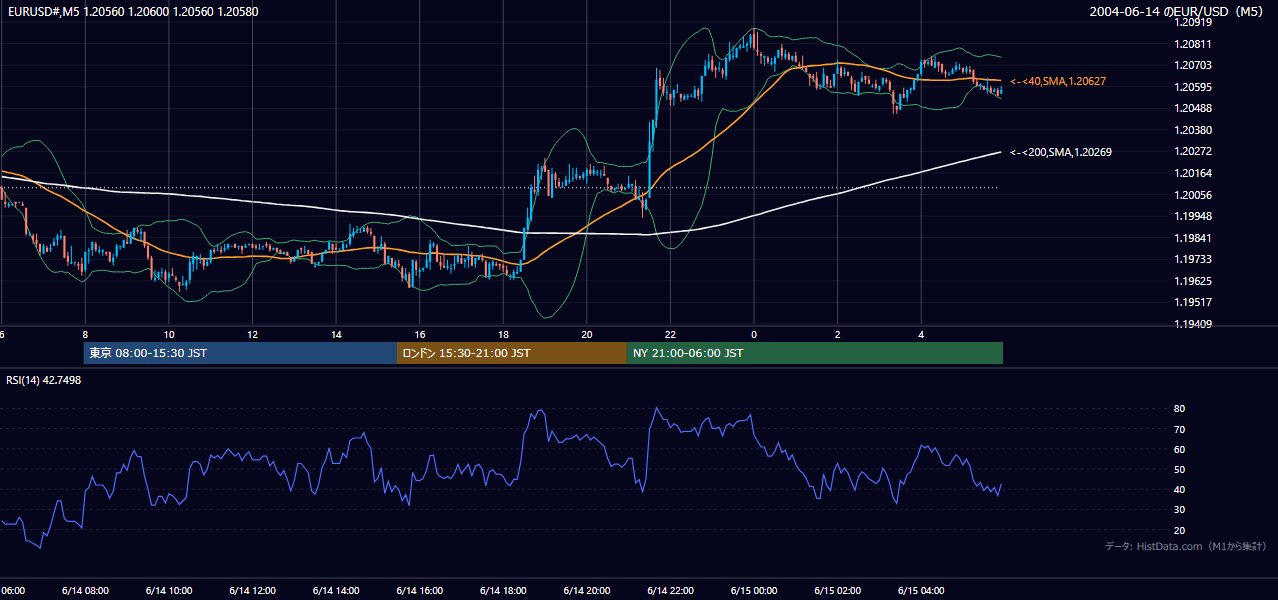1278x600 pixels.
Task: Click hour label 0 on price chart time axis
Action: [x=754, y=334]
